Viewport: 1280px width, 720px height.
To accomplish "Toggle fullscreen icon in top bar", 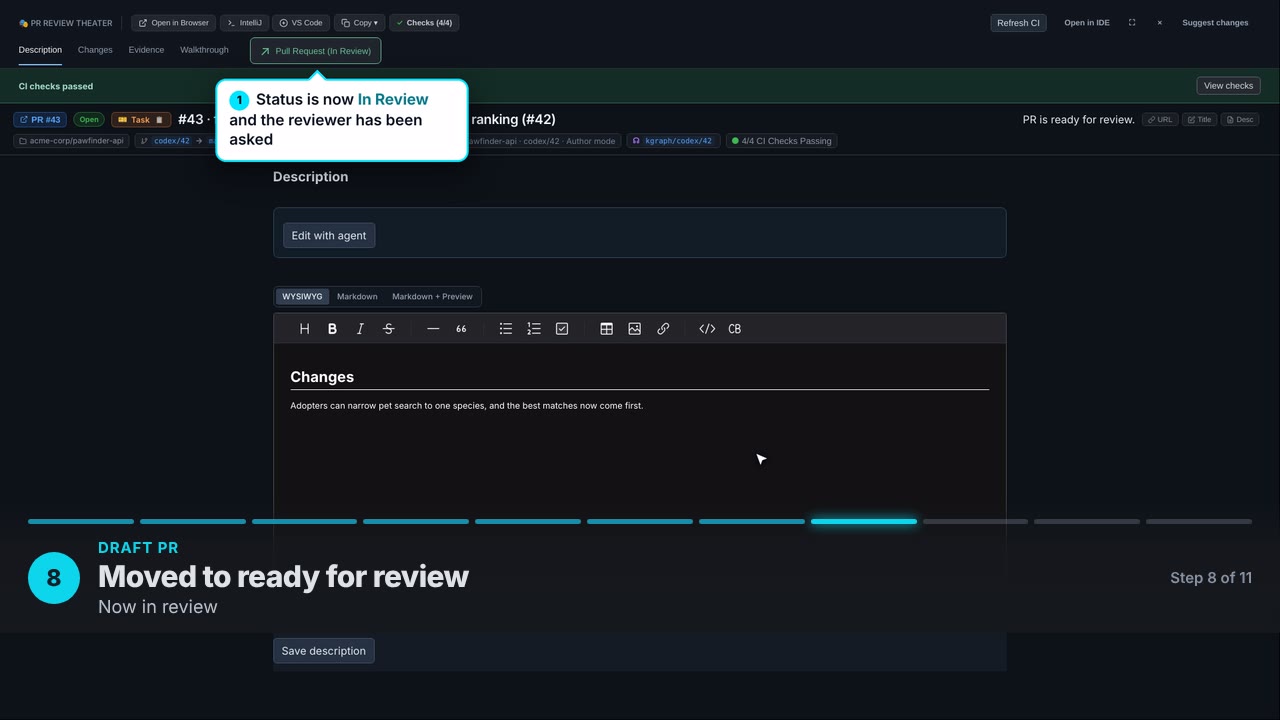I will [1132, 23].
